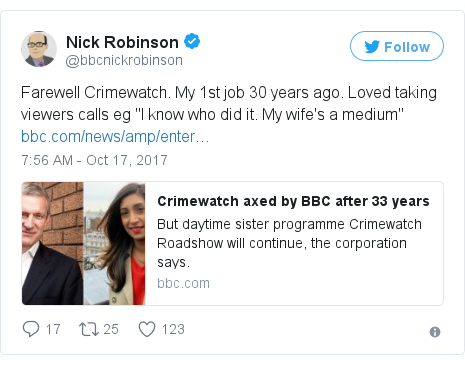The height and width of the screenshot is (365, 465).
Task: Click the 123 likes count
Action: 173,329
